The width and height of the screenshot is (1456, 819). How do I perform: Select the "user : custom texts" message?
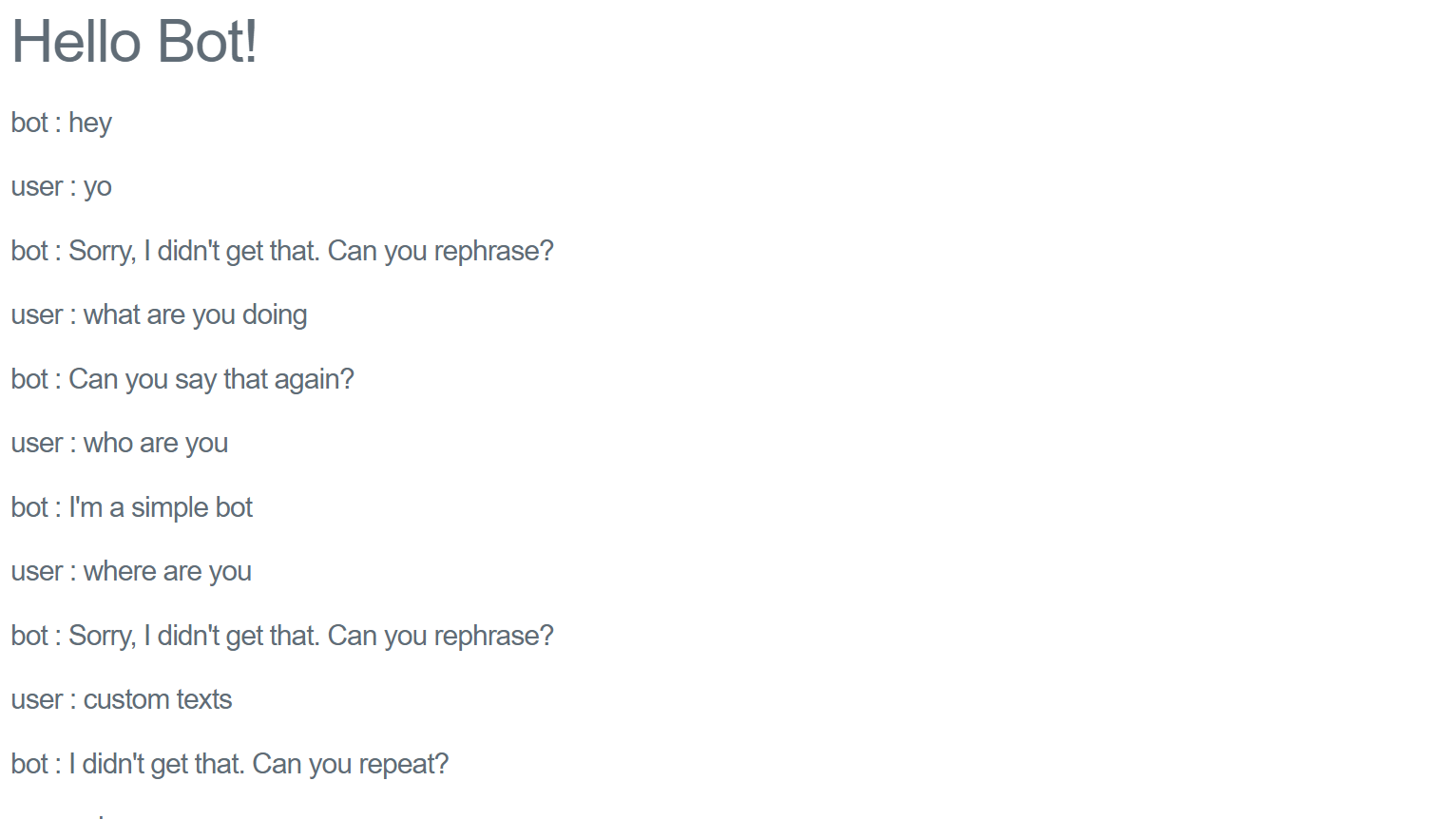122,700
